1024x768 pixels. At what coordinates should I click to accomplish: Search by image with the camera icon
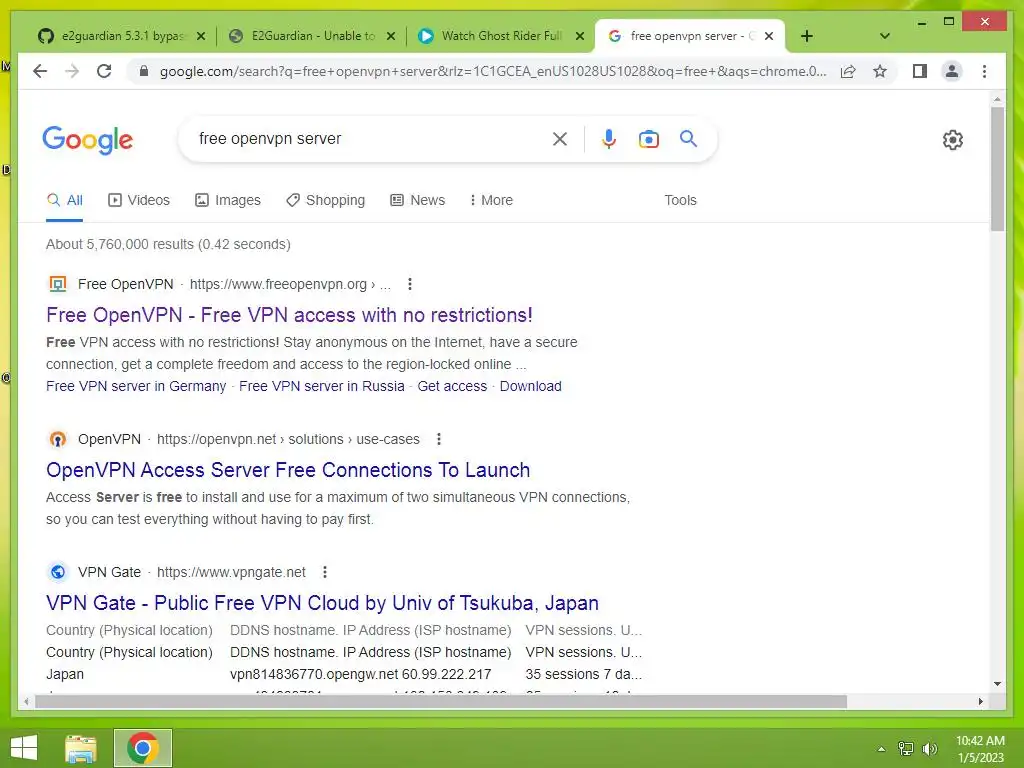[x=648, y=138]
